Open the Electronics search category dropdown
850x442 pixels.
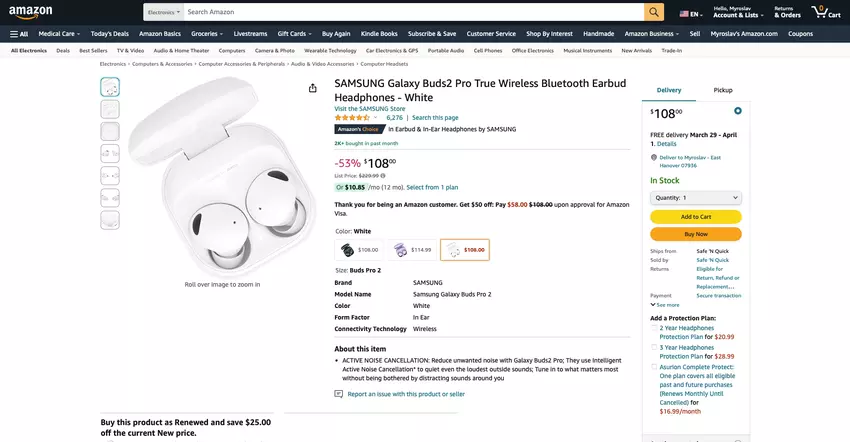[163, 12]
